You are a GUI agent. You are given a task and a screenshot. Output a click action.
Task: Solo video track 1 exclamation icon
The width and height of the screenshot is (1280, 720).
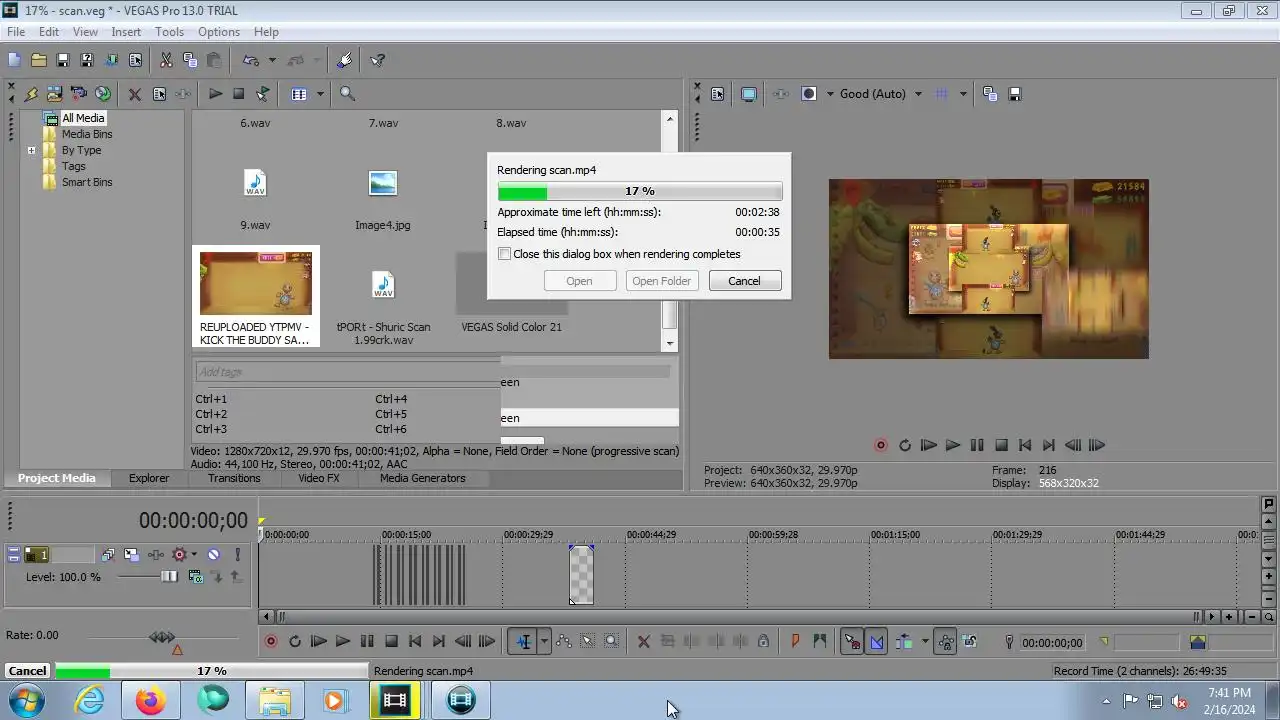pos(238,555)
